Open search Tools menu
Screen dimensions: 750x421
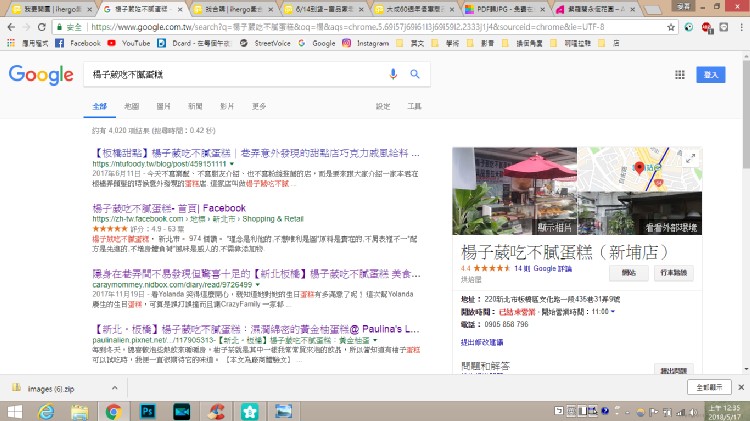414,106
